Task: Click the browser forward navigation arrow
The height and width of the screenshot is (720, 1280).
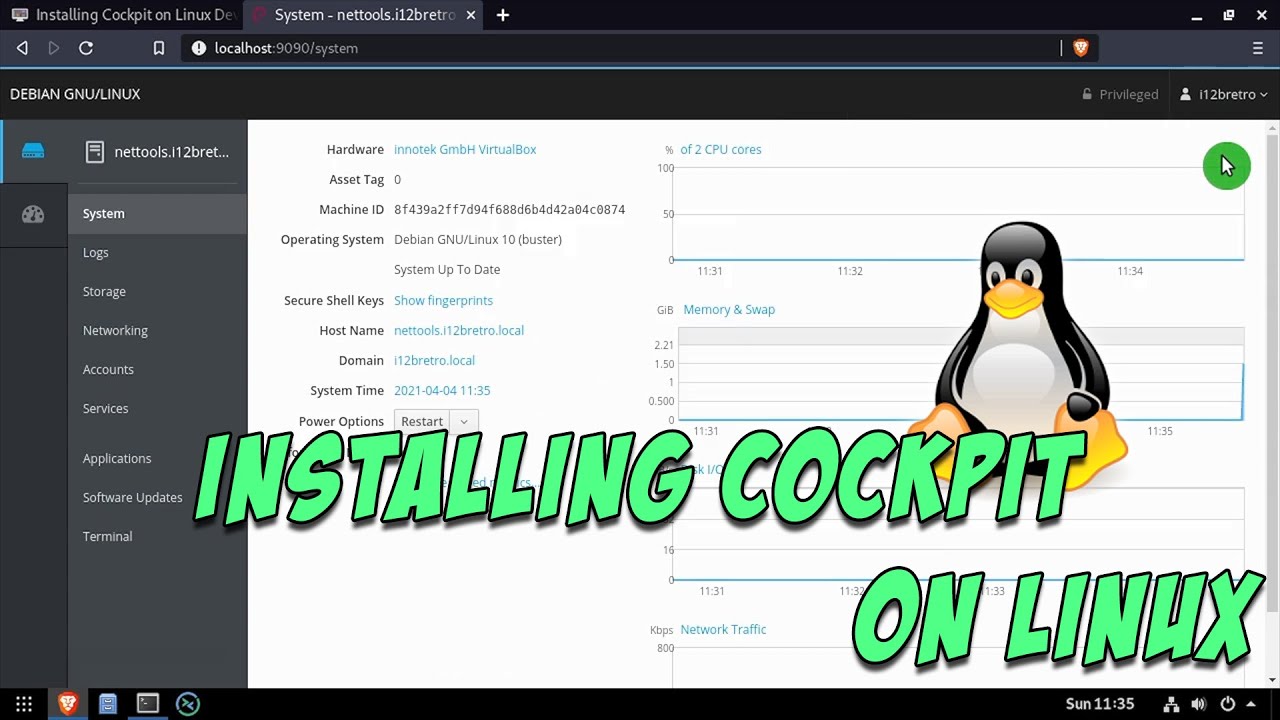Action: tap(54, 48)
